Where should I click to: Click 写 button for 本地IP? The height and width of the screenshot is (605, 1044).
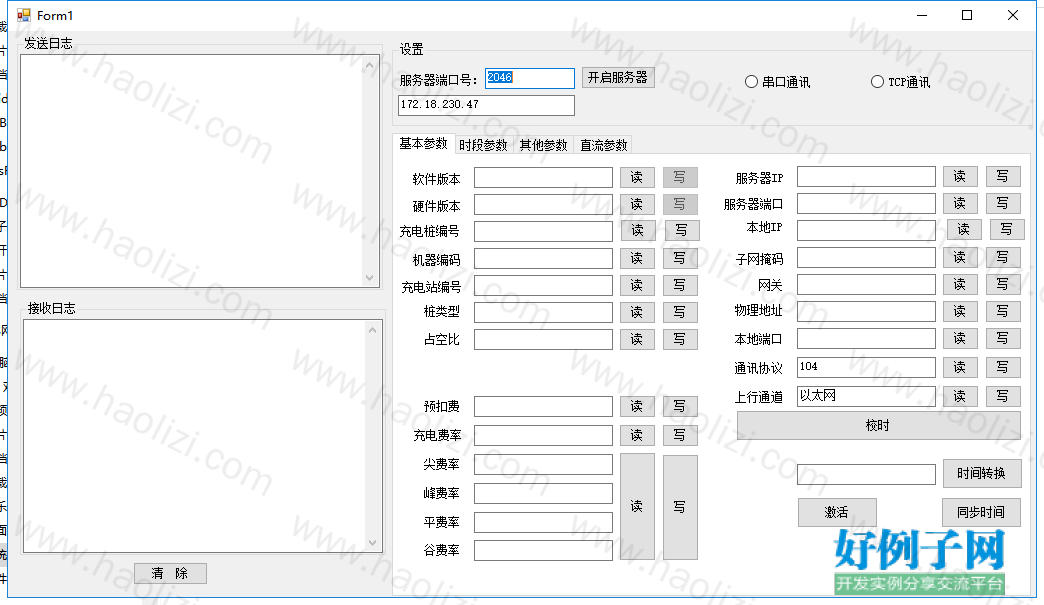[x=1007, y=230]
